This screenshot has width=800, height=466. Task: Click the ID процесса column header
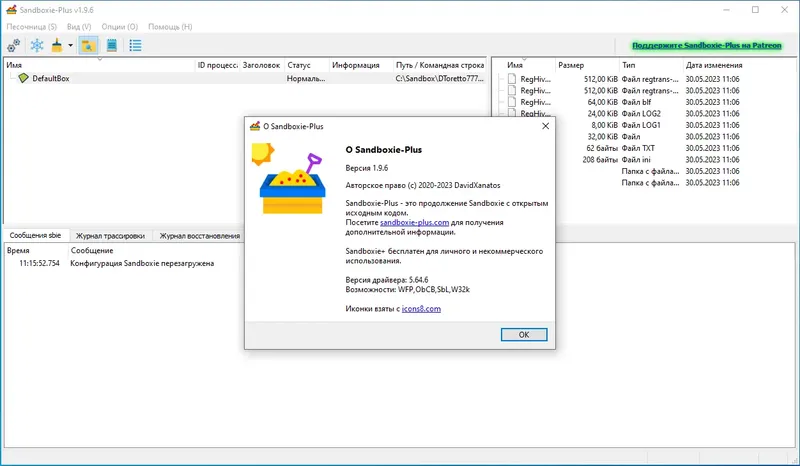(217, 65)
